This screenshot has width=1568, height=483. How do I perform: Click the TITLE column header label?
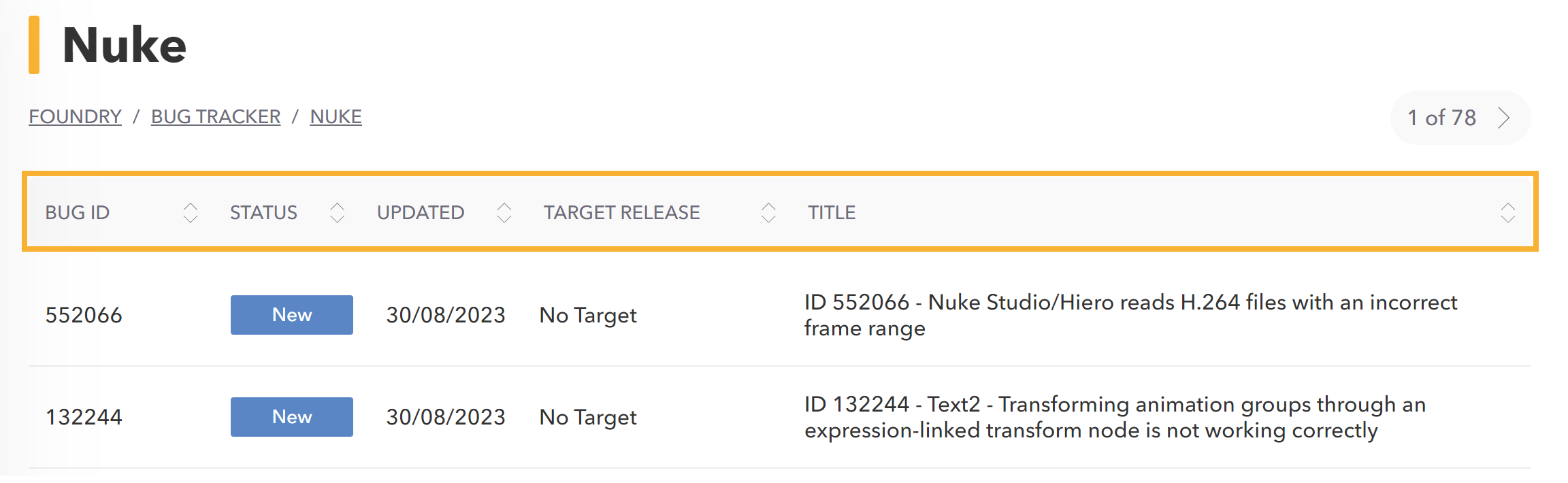(x=832, y=212)
